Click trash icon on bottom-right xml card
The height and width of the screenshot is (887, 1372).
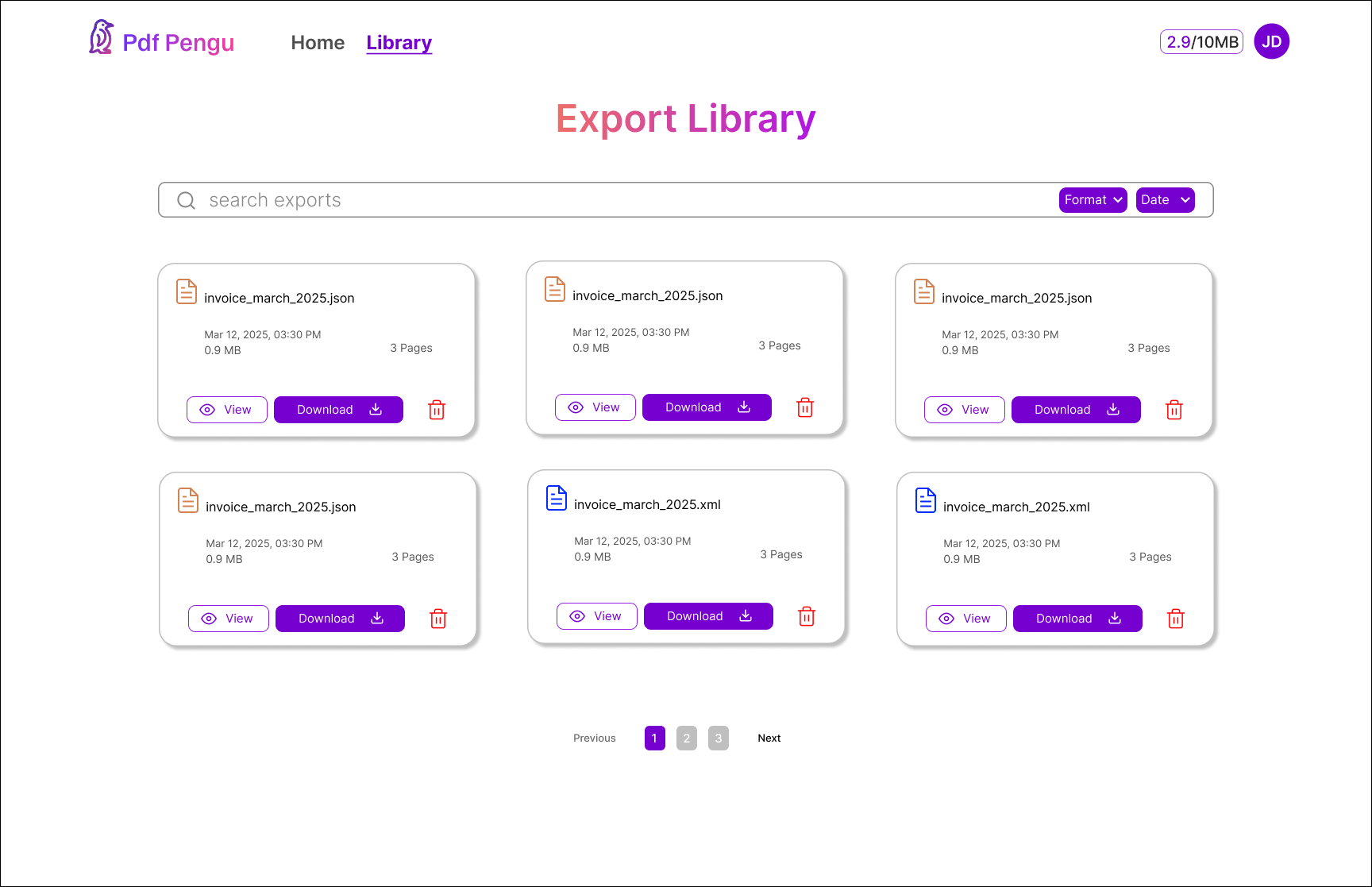point(1175,619)
